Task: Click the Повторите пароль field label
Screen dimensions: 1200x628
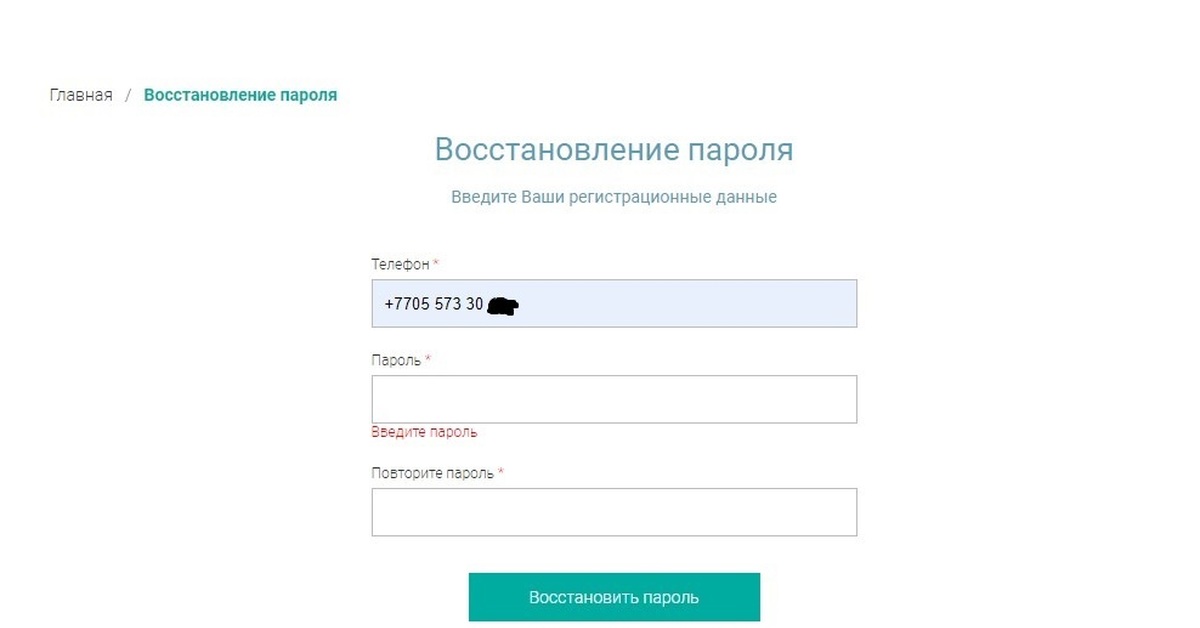Action: click(432, 473)
